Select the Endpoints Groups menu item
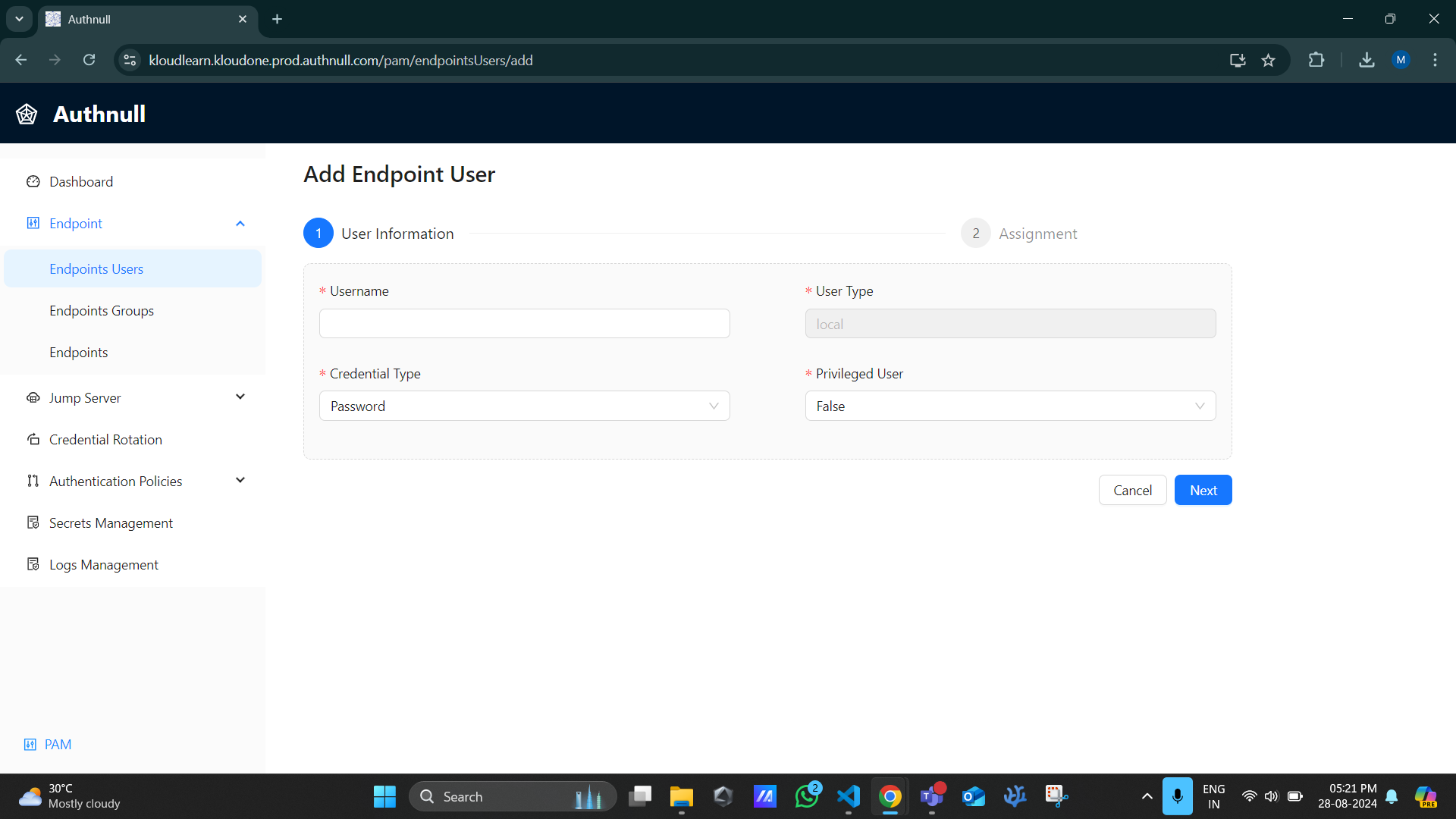 coord(102,310)
